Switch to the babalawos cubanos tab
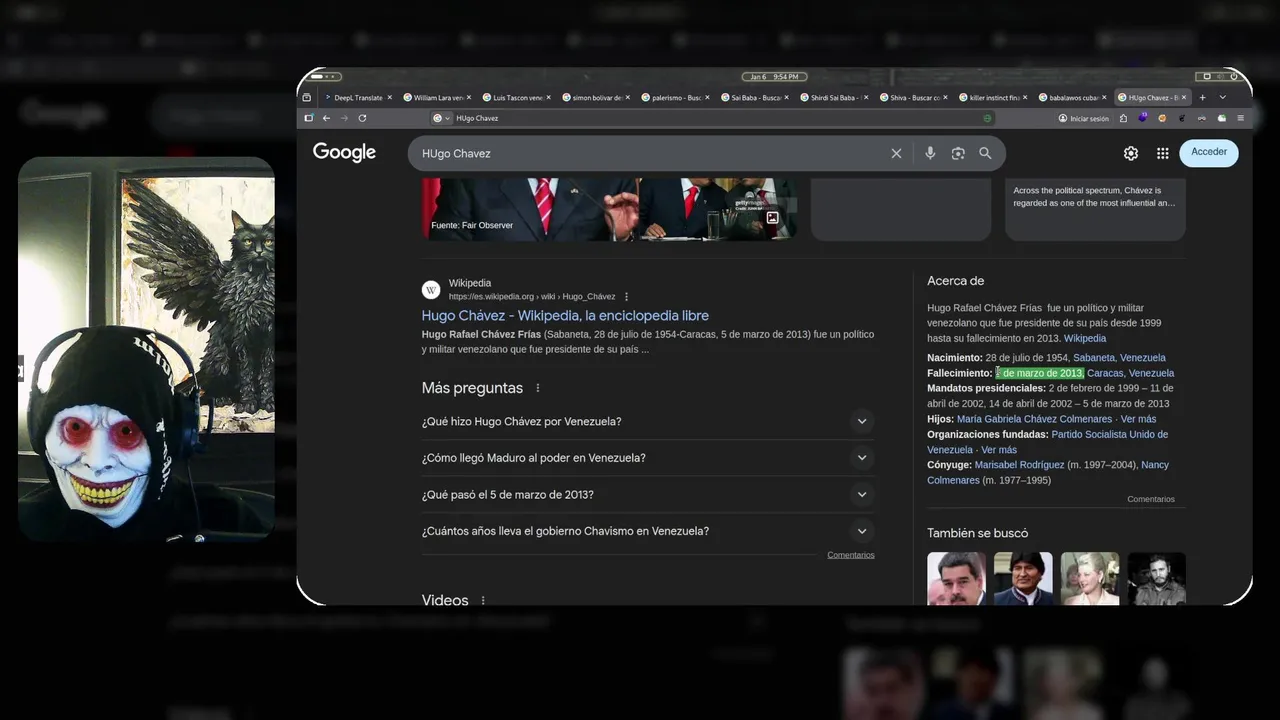The image size is (1280, 720). pos(1072,98)
